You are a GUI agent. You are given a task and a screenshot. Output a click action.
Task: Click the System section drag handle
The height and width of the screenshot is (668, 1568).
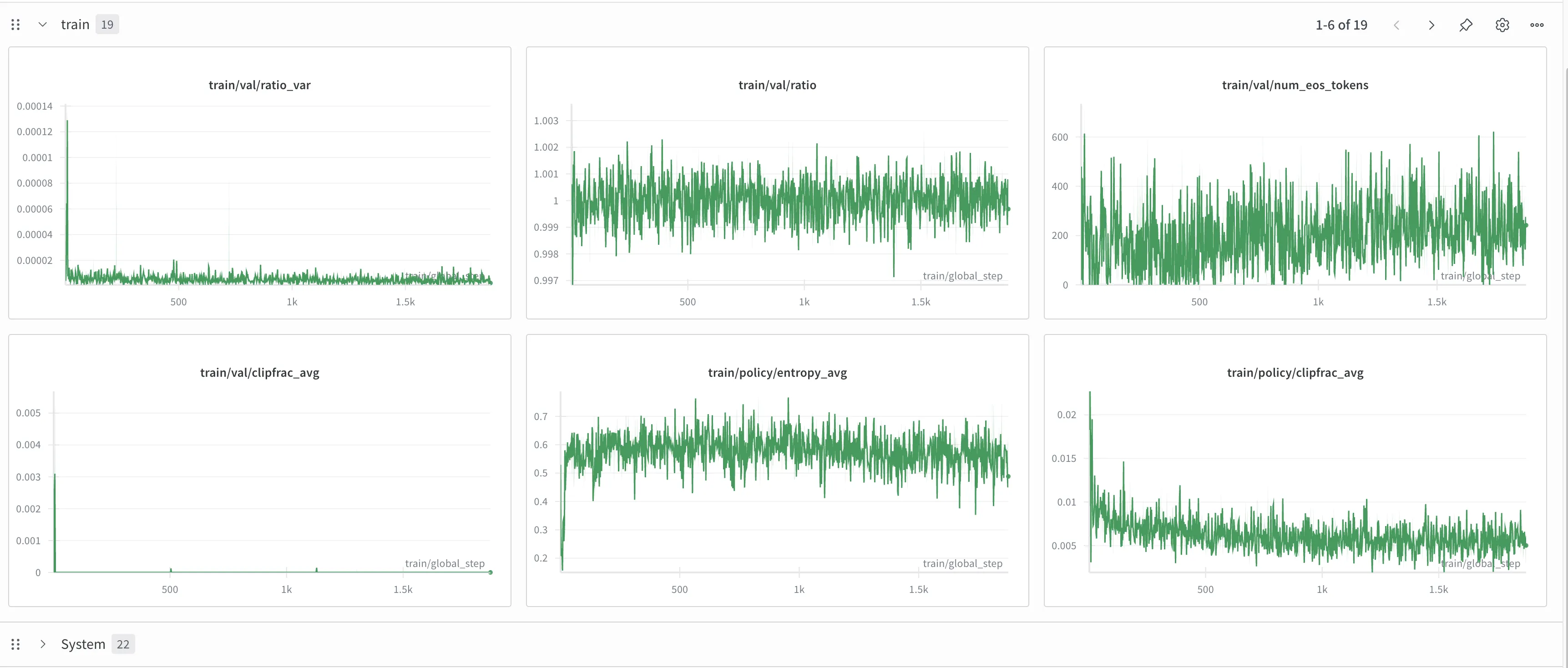tap(16, 644)
